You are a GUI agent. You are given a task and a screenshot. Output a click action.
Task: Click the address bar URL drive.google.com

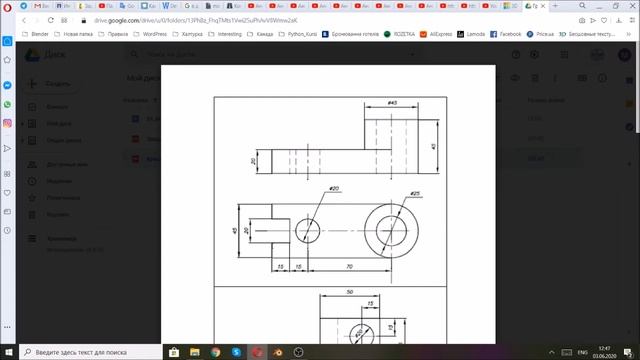(x=196, y=20)
